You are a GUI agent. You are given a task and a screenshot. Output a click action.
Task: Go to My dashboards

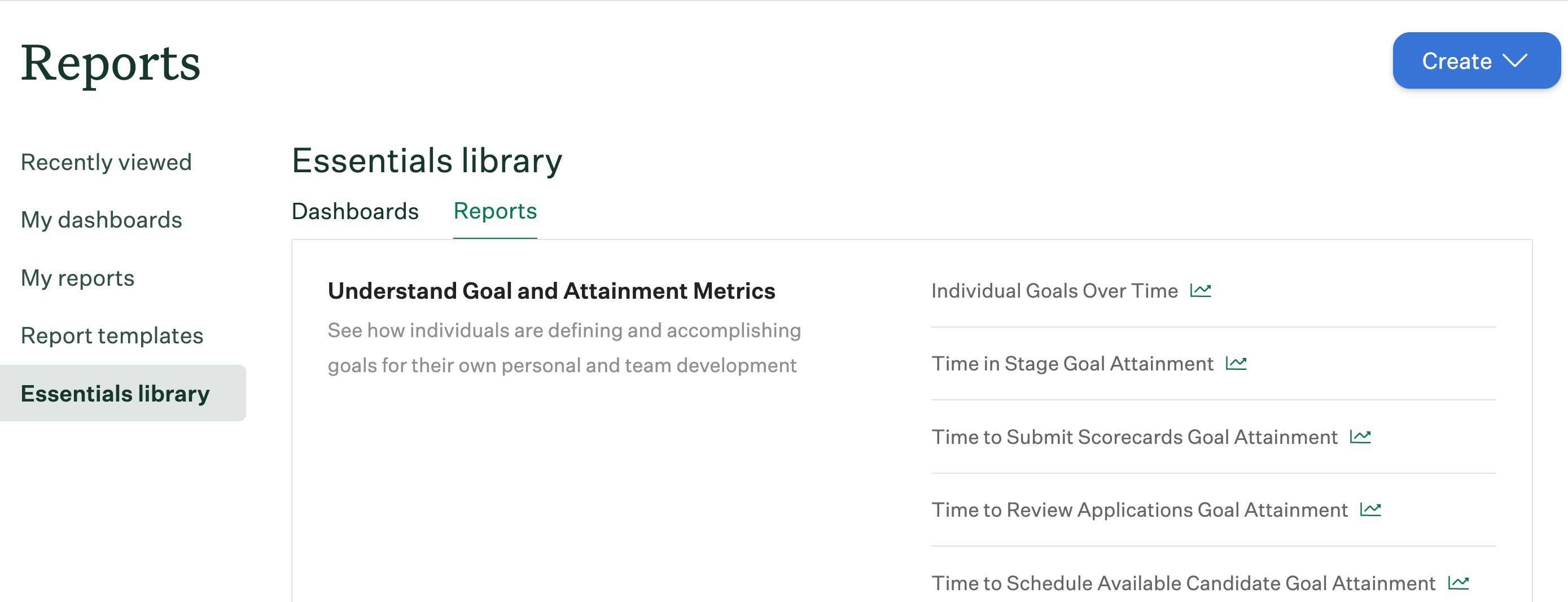tap(101, 220)
